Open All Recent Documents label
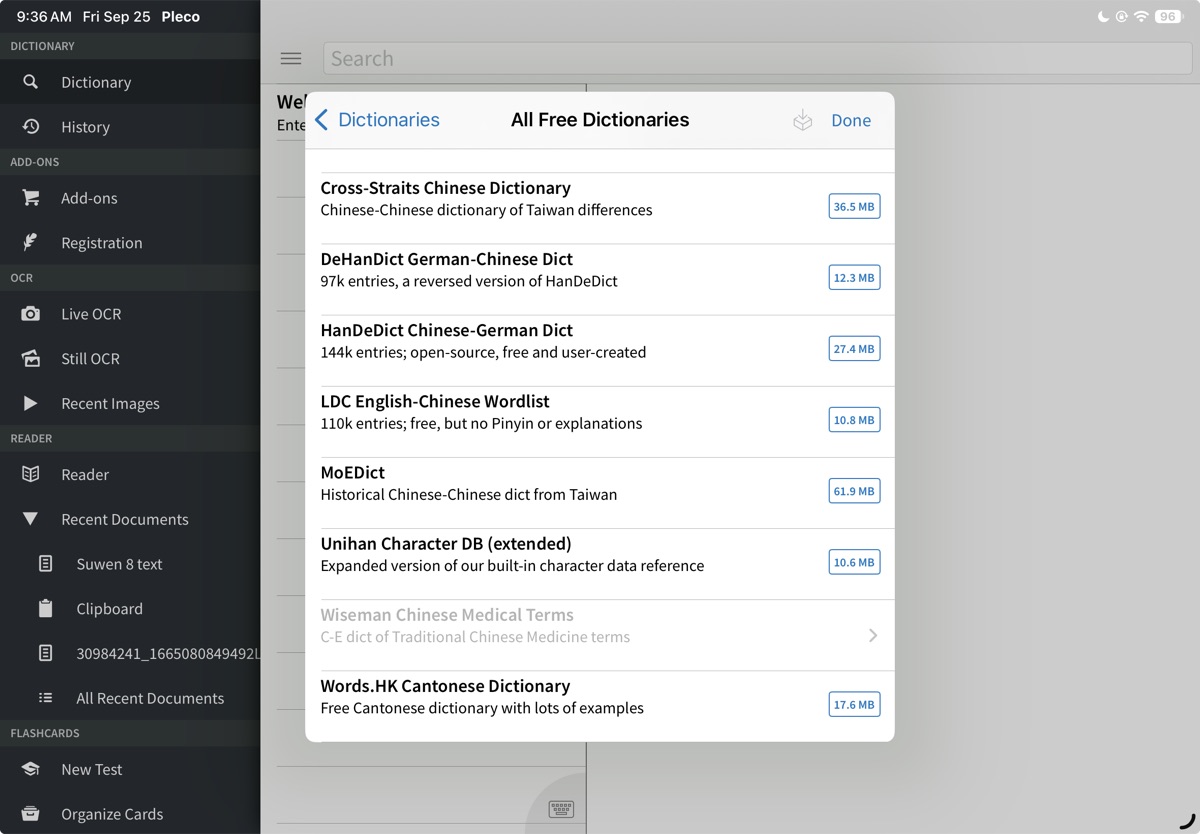This screenshot has height=834, width=1200. [150, 698]
